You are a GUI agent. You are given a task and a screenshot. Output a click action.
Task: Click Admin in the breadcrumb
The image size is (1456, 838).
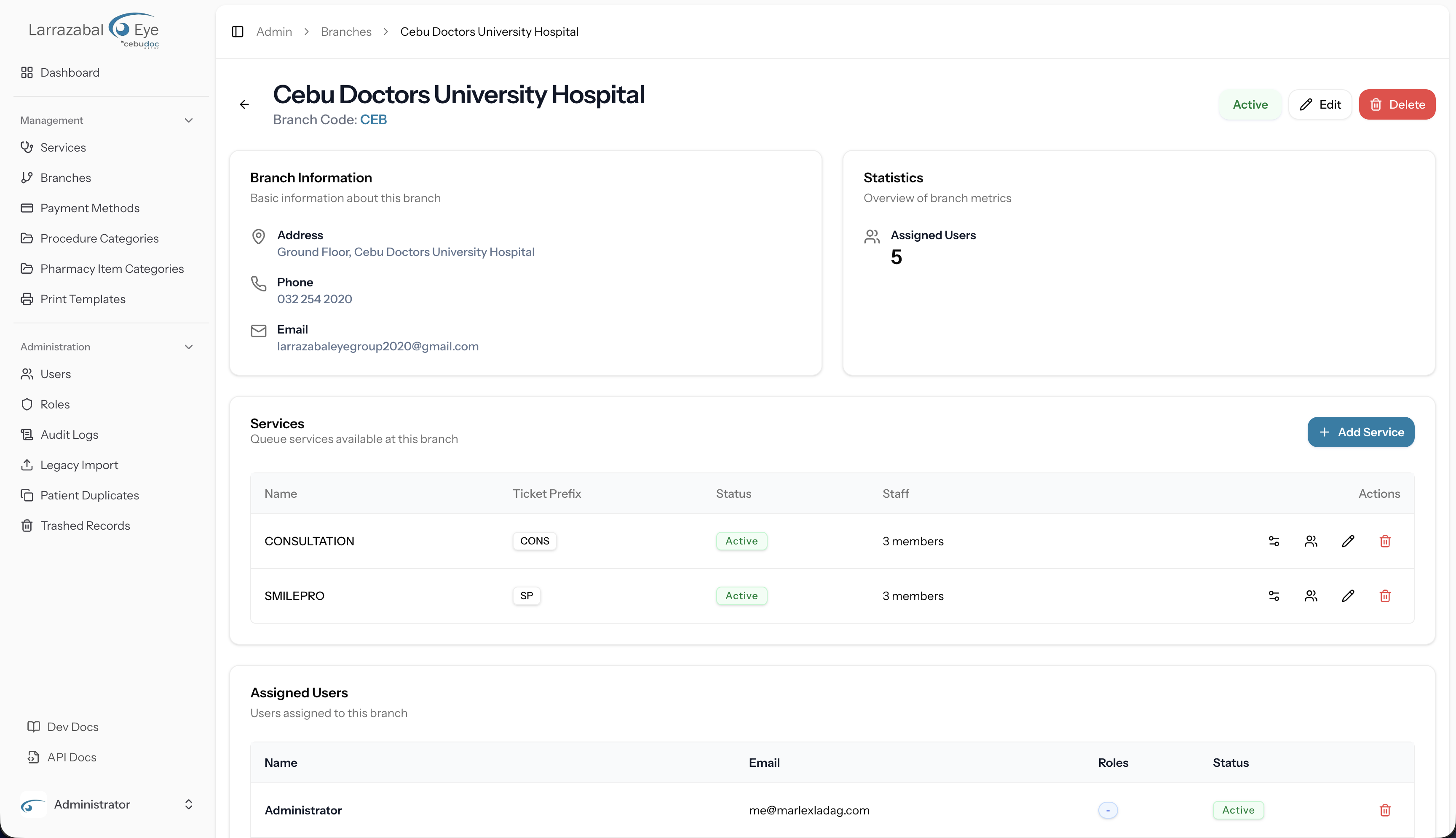(x=274, y=32)
